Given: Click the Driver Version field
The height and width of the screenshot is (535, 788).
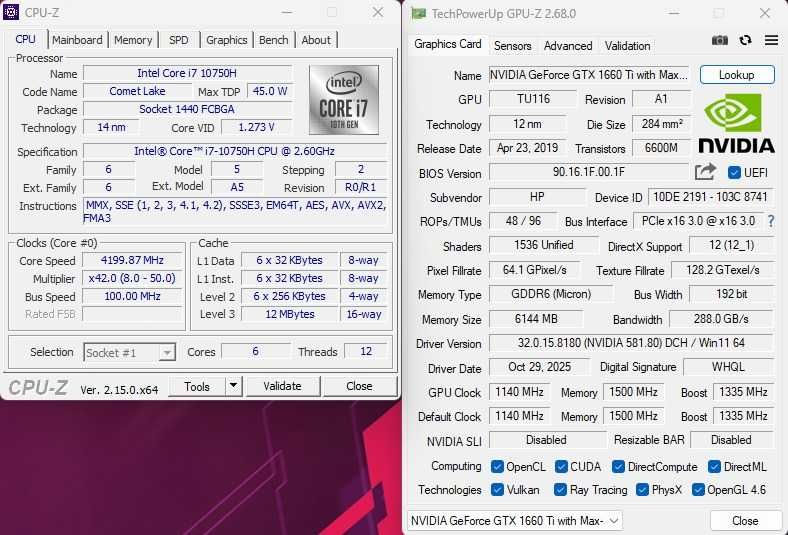Looking at the screenshot, I should pyautogui.click(x=631, y=343).
